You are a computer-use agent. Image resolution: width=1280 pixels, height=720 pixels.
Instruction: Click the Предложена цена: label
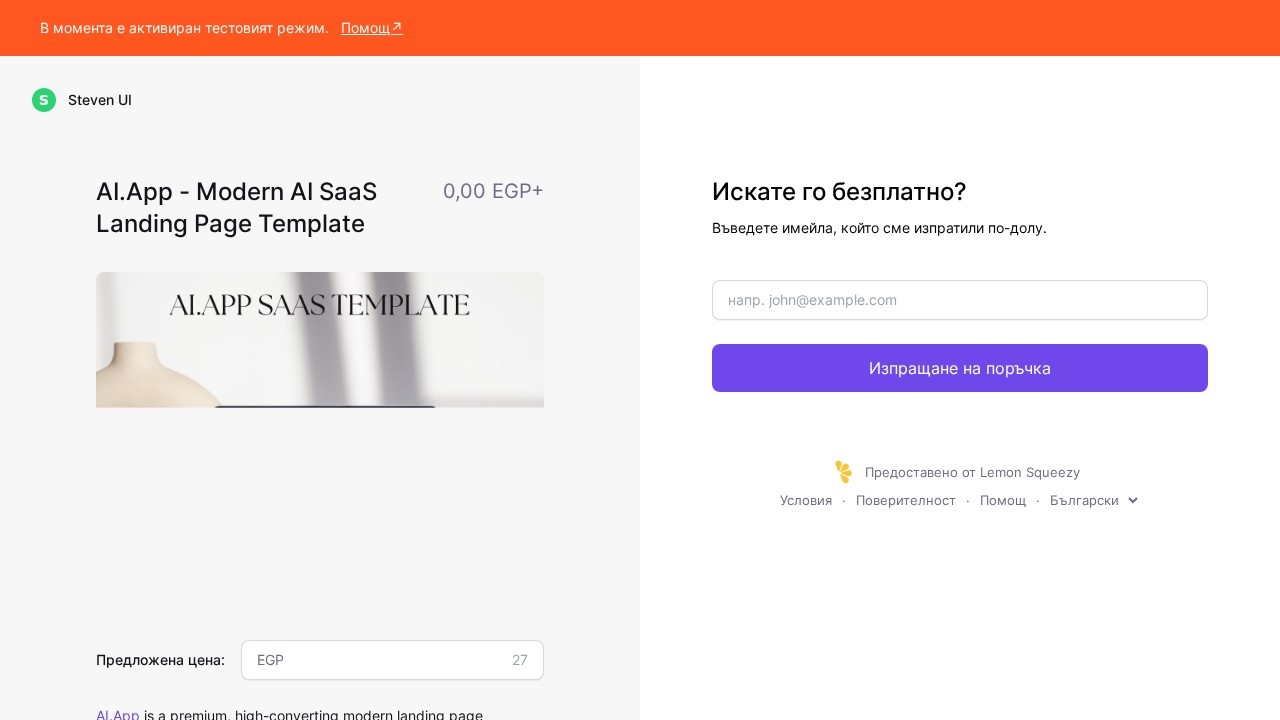160,660
